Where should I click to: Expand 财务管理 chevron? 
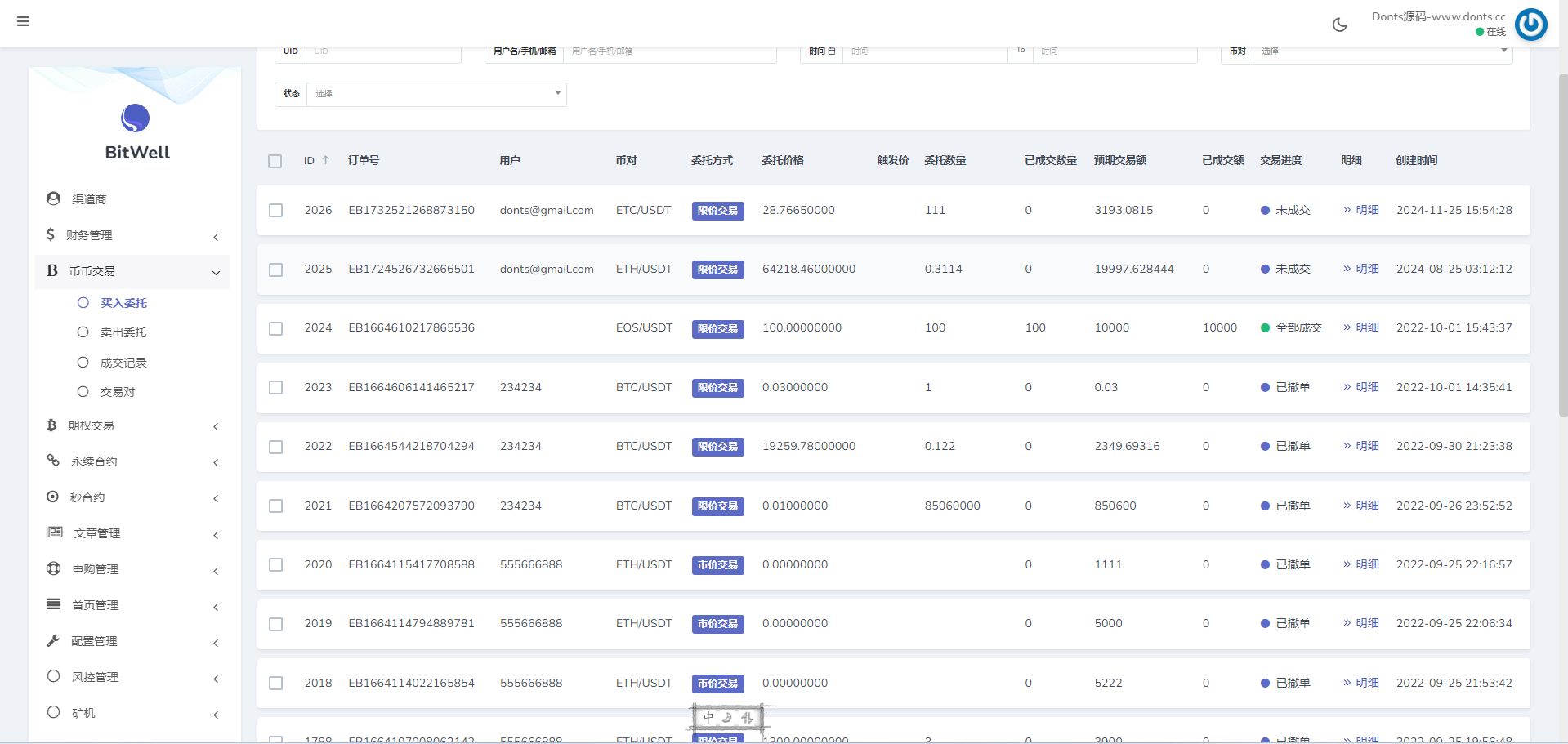tap(216, 237)
